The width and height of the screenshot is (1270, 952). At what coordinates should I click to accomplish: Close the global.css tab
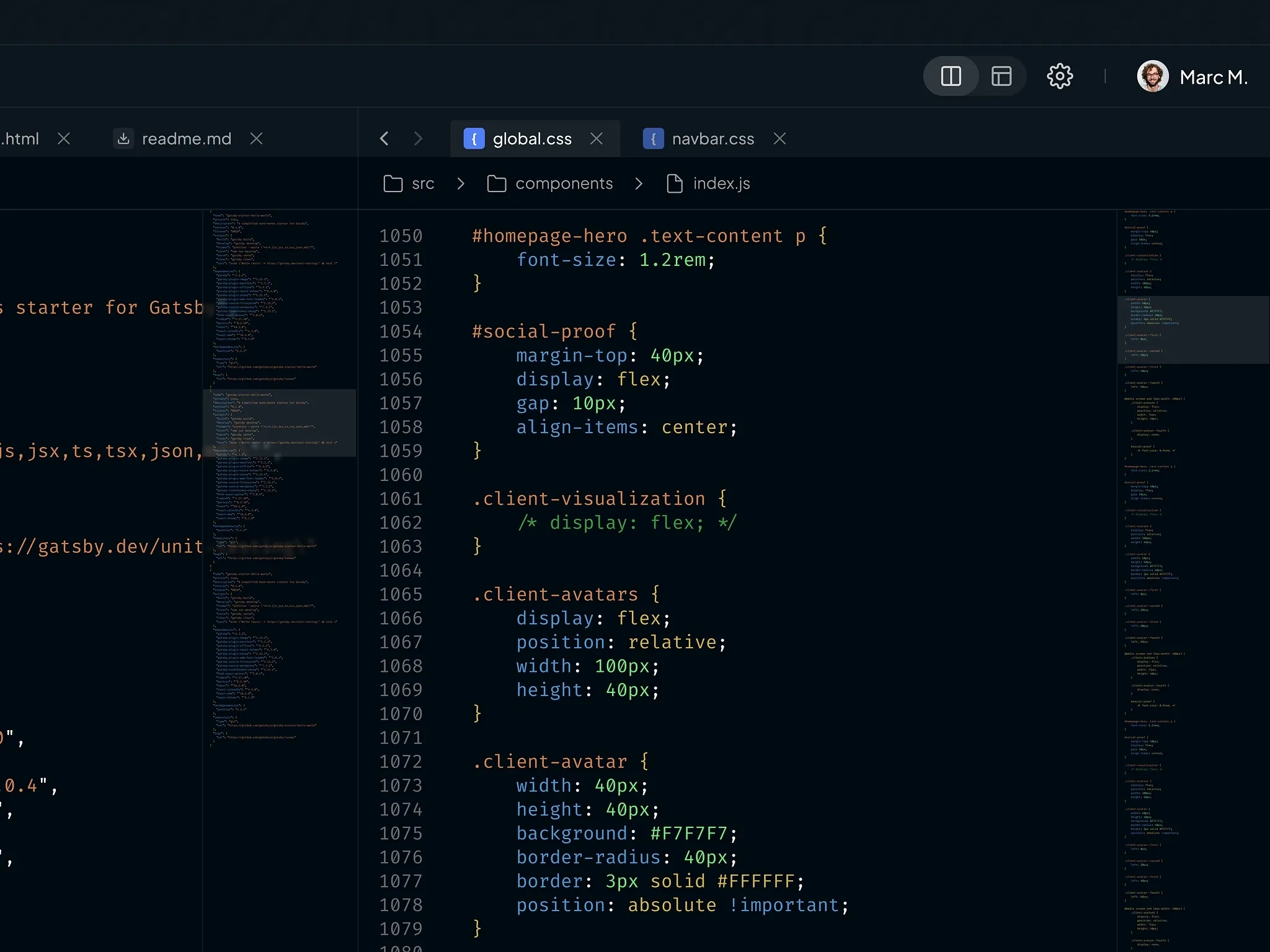597,138
